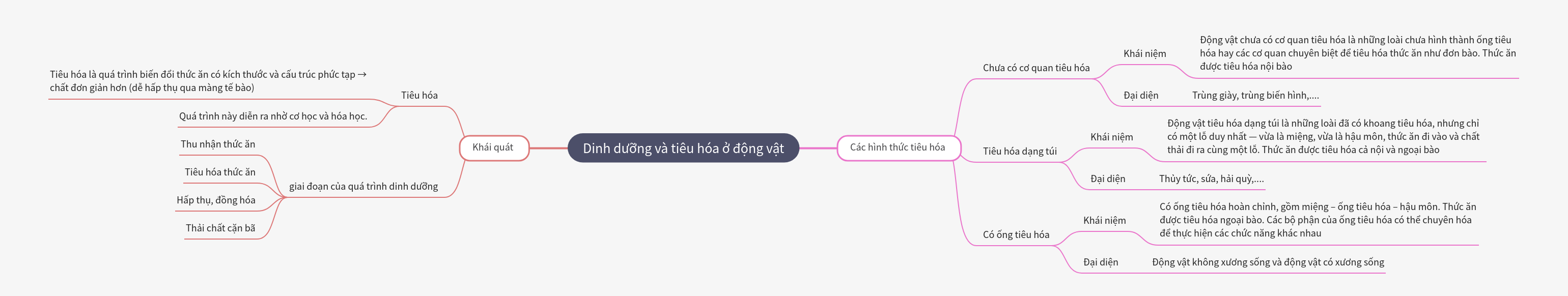The height and width of the screenshot is (296, 1568).
Task: Select the 'Các hình thức tiêu hóa' node
Action: tap(897, 147)
